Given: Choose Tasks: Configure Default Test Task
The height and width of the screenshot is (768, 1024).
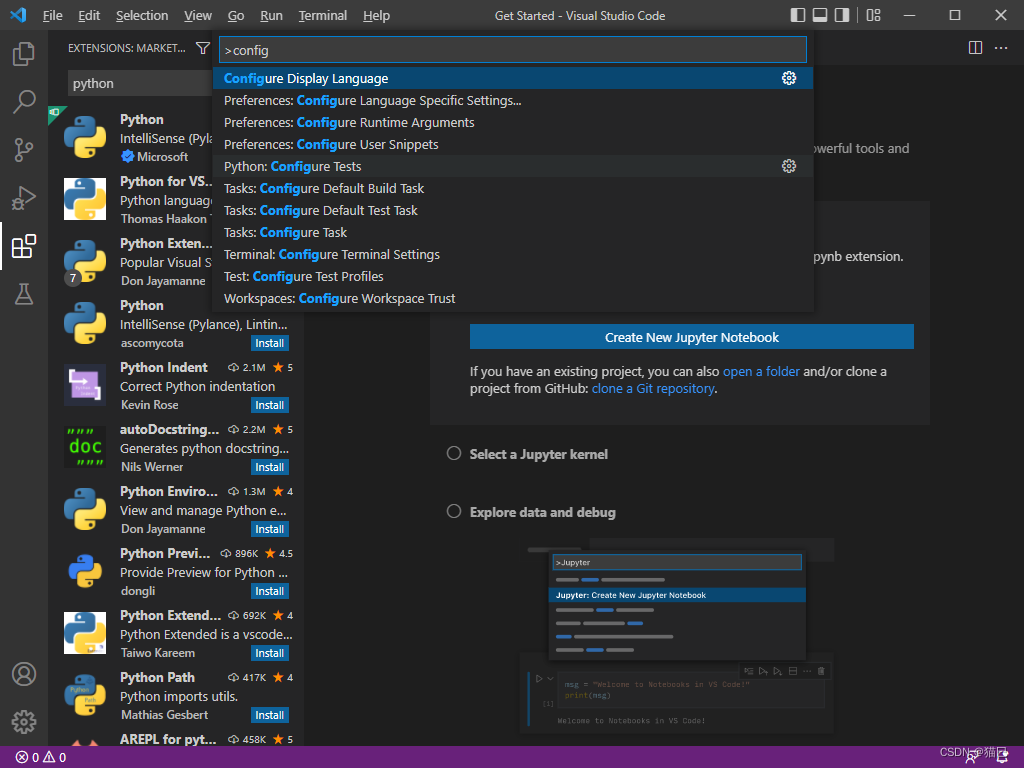Looking at the screenshot, I should tap(513, 210).
